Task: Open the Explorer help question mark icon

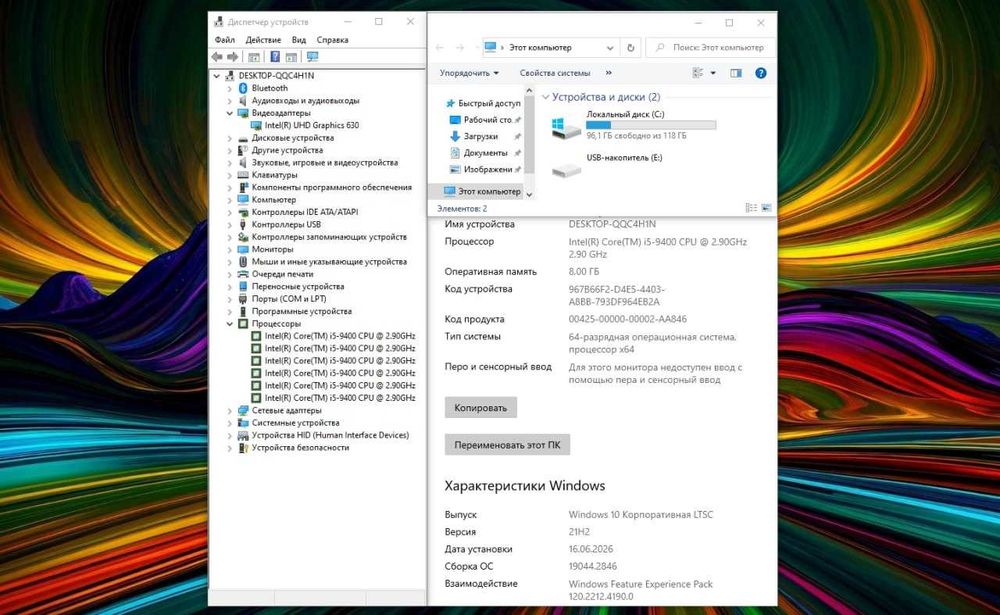Action: (x=760, y=73)
